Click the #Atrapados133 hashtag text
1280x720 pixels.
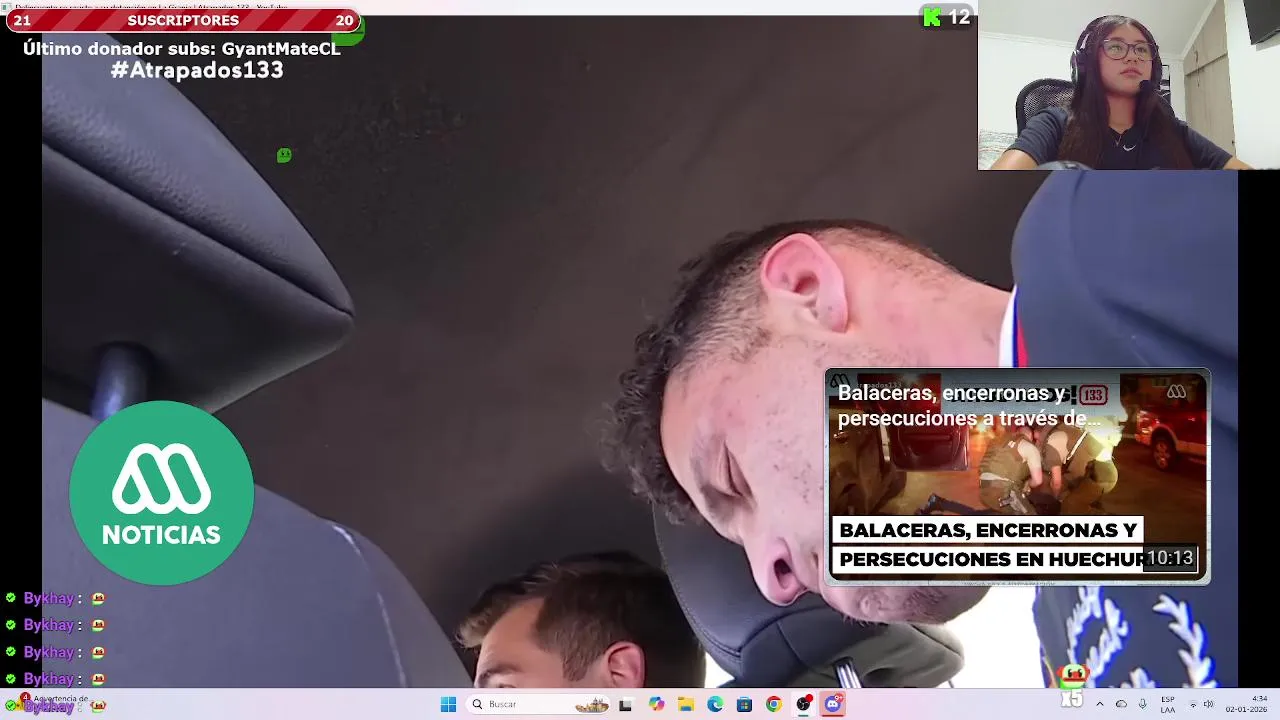(197, 70)
